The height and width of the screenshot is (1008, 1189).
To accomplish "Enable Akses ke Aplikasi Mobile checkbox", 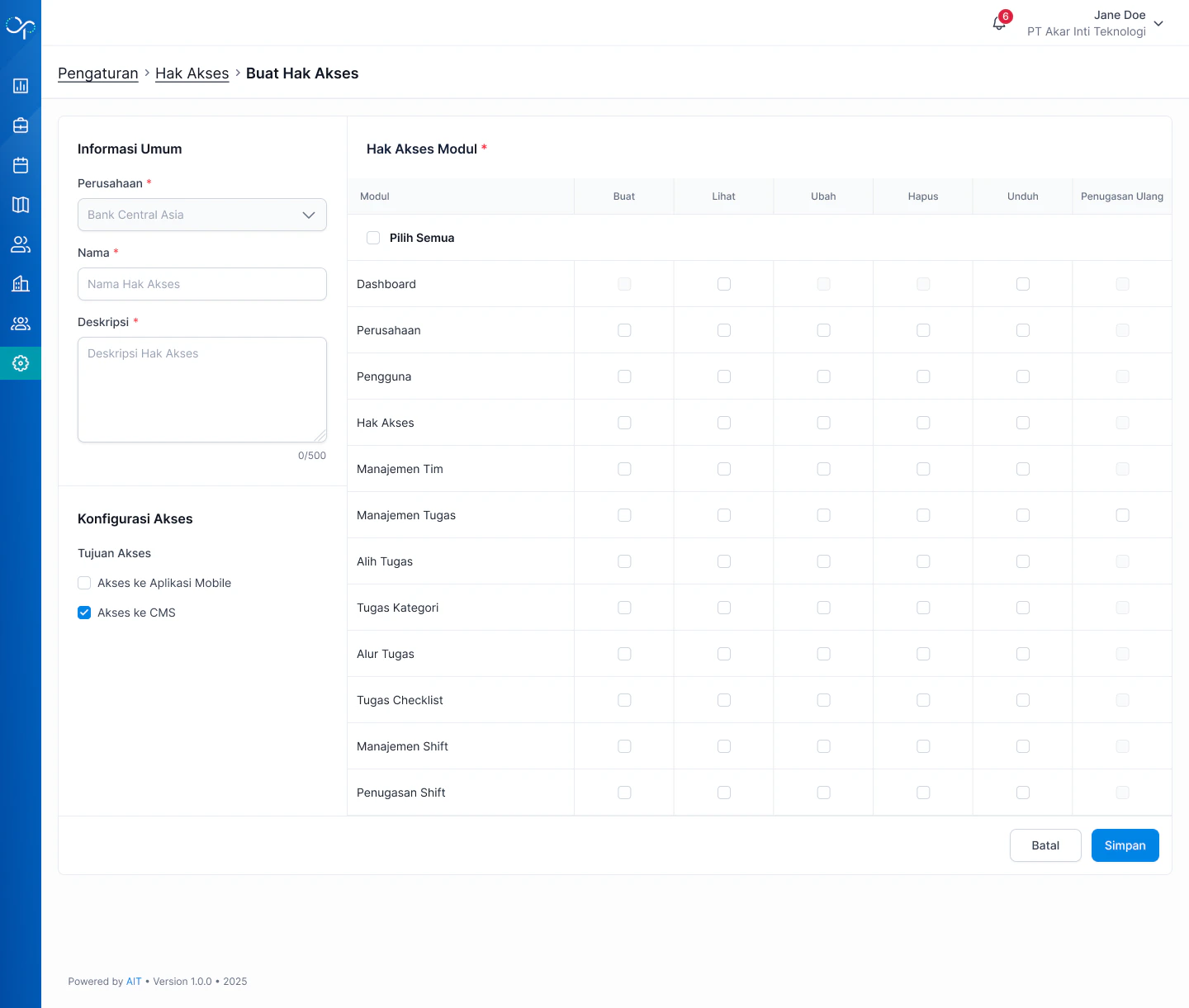I will point(84,583).
